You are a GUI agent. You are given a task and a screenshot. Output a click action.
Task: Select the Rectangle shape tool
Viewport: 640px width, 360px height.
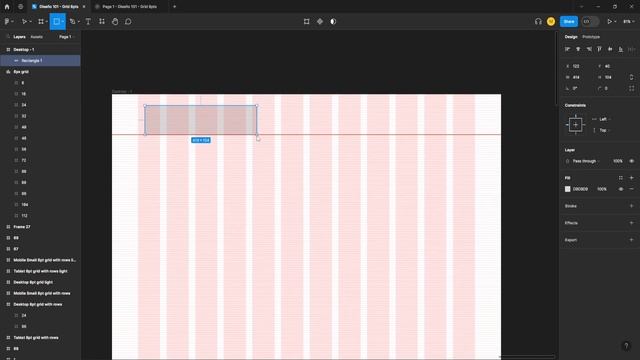pos(56,22)
